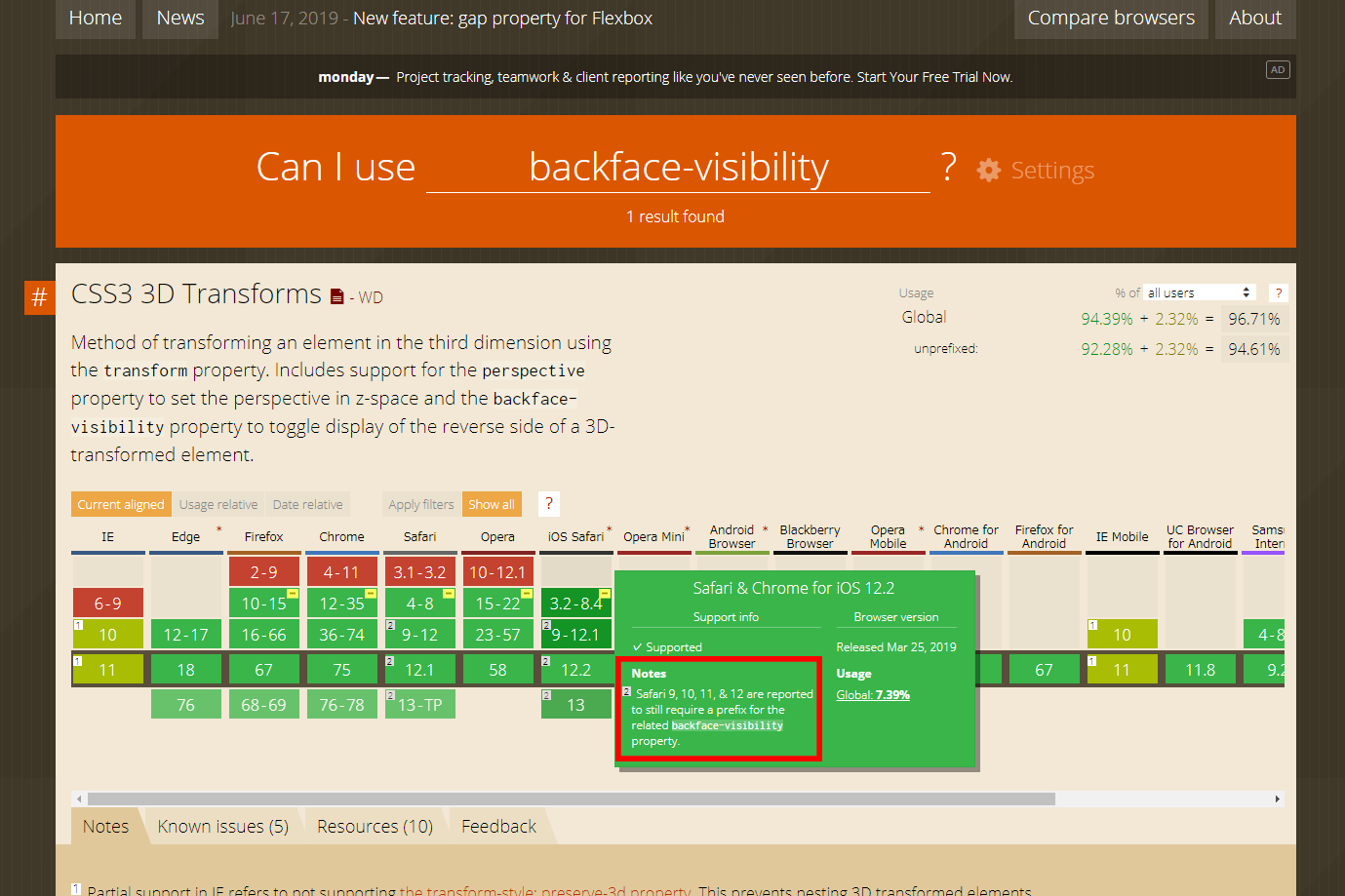This screenshot has height=896, width=1345.
Task: Open the W3C spec document icon
Action: 336,296
